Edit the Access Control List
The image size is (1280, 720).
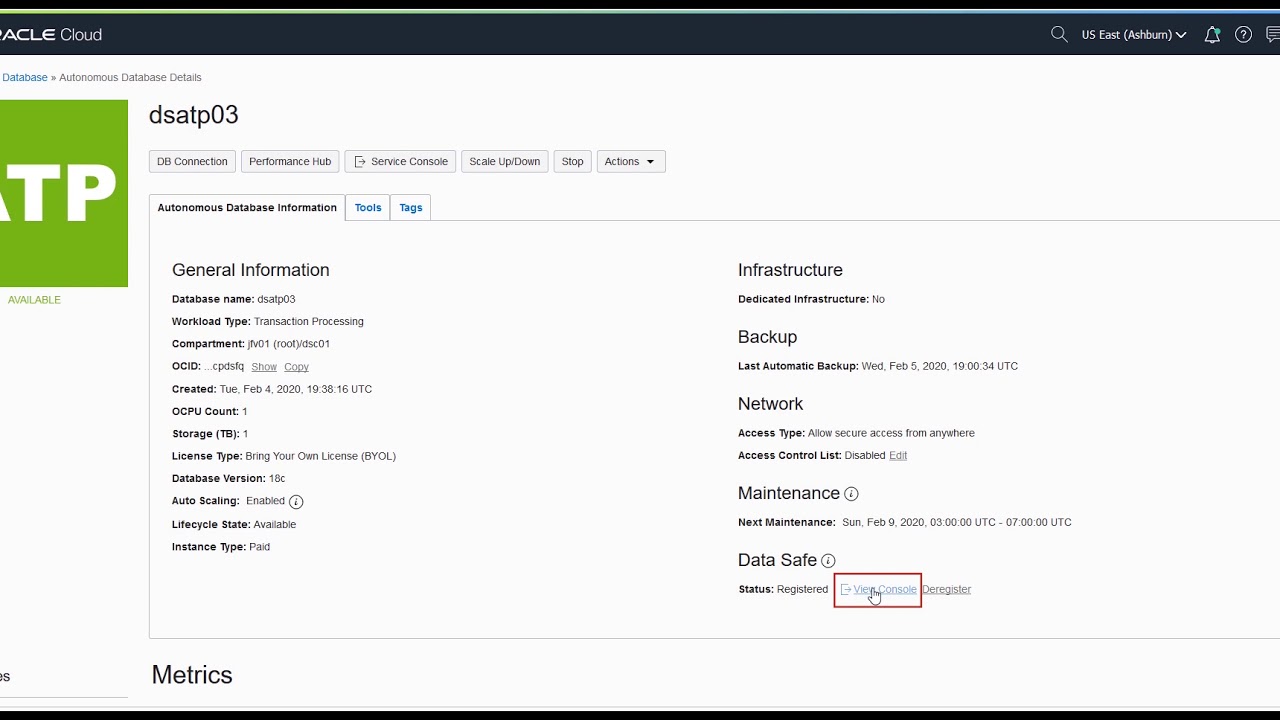point(898,455)
